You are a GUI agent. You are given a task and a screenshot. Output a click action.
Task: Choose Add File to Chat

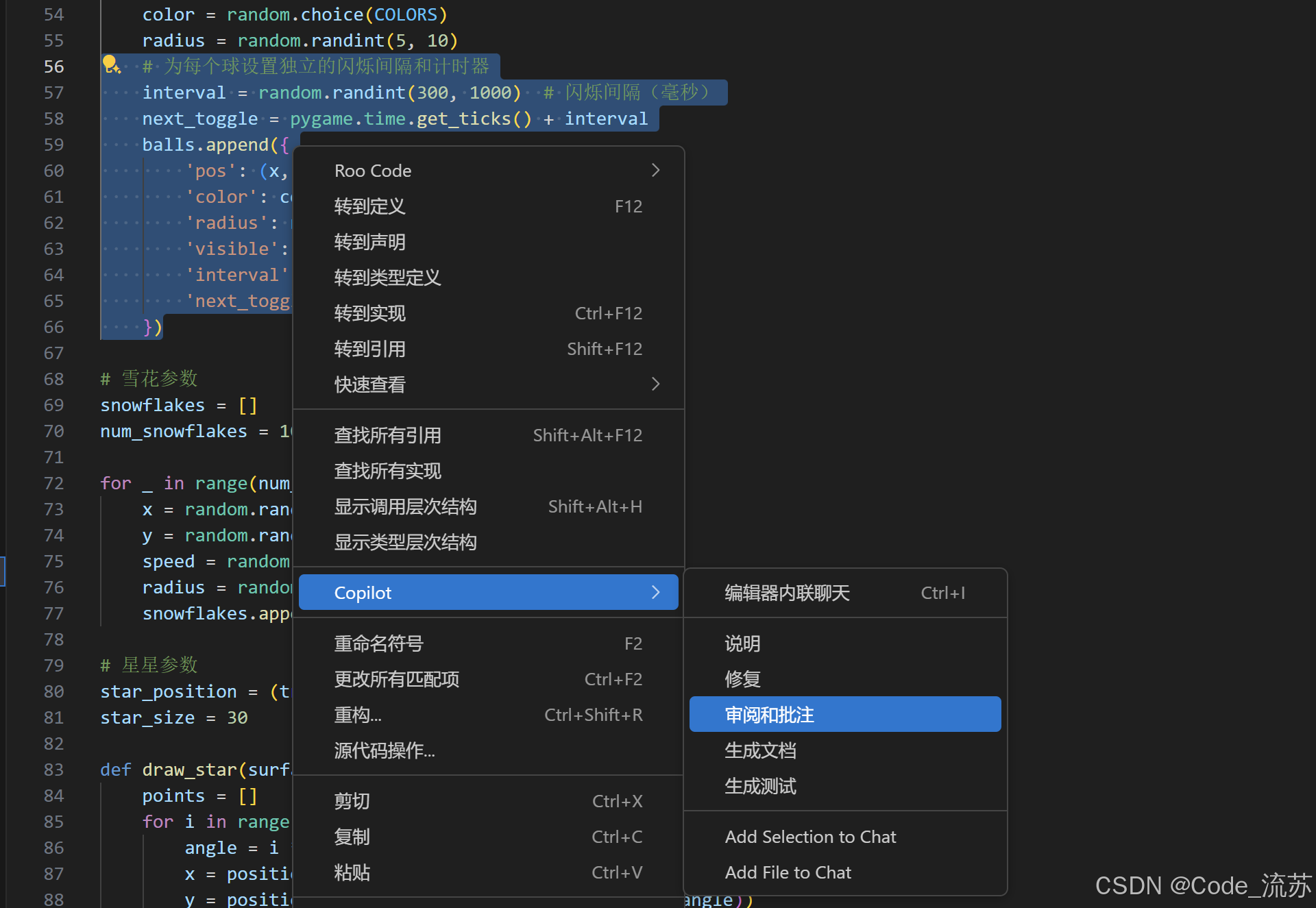point(788,872)
